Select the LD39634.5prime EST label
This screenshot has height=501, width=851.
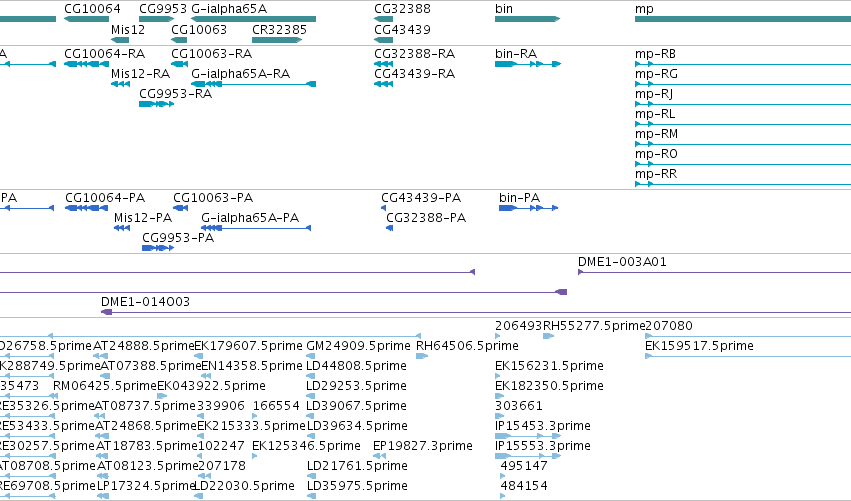357,426
